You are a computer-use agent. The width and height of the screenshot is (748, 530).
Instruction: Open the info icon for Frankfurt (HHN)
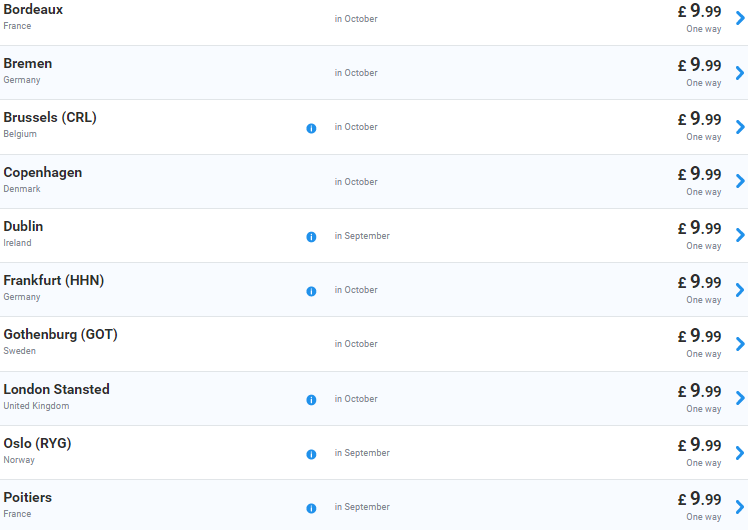click(311, 291)
